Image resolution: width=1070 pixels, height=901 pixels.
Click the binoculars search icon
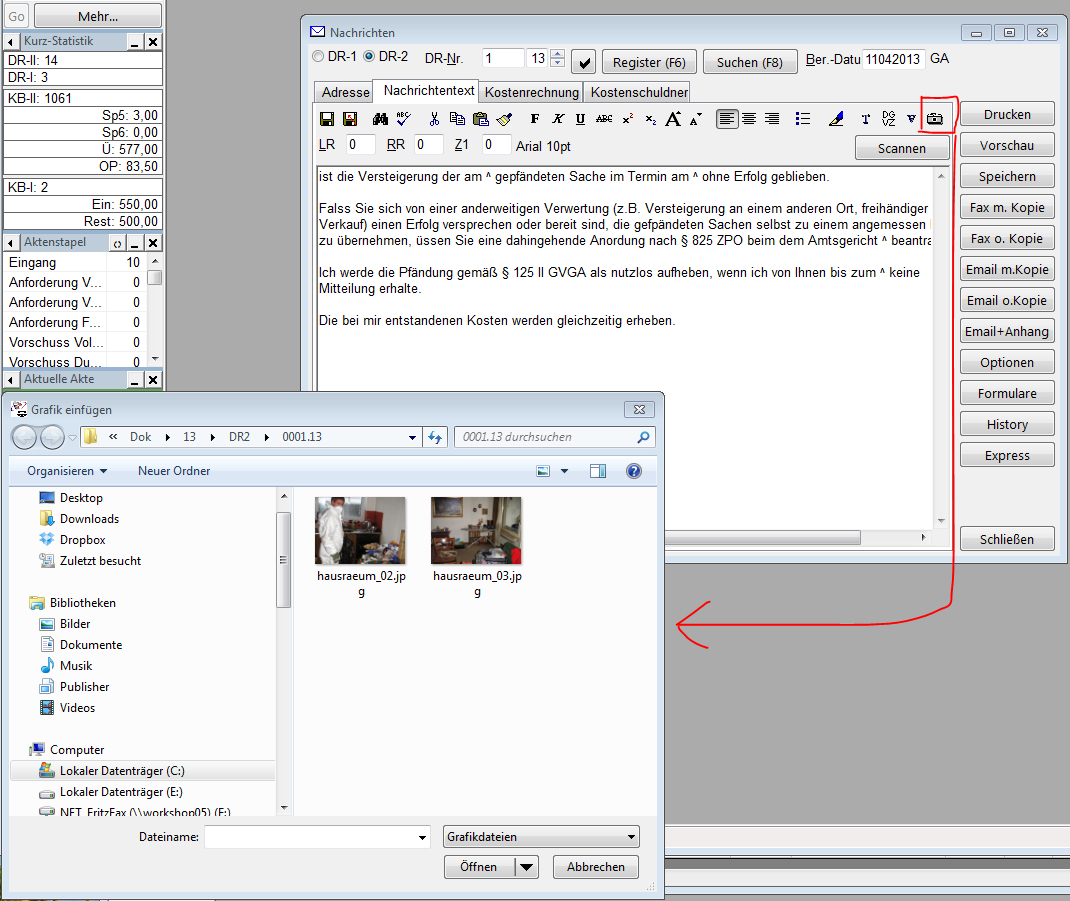pyautogui.click(x=380, y=119)
